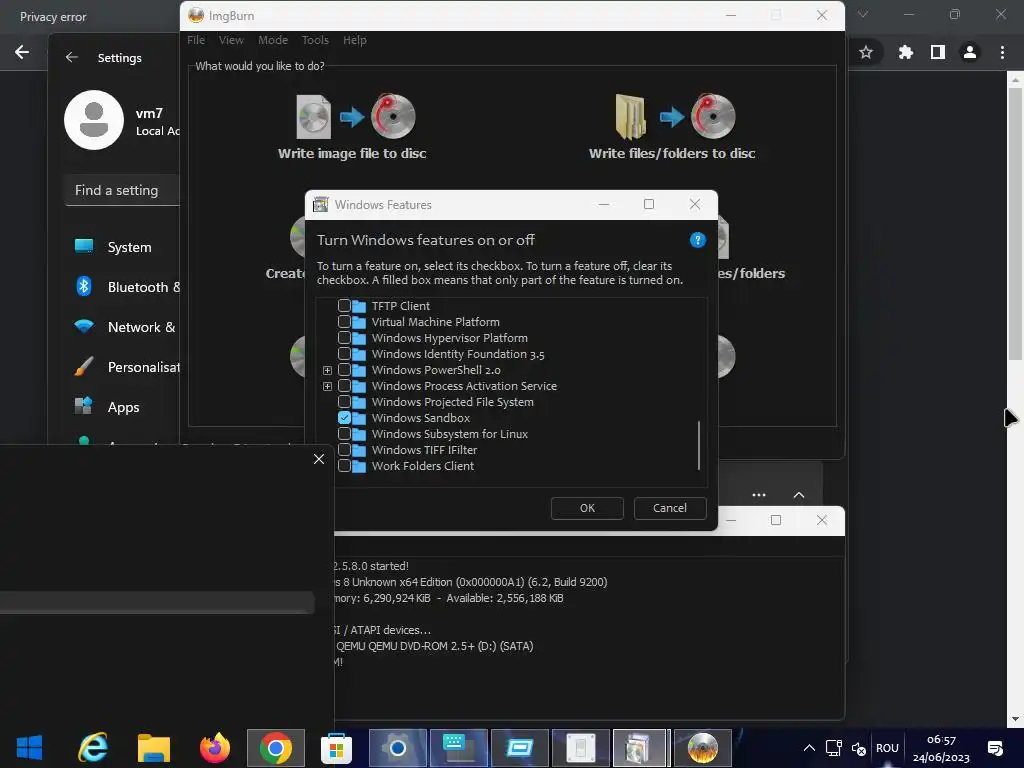Open the ImgBurn Tools menu
Screen dimensions: 1024x768
pyautogui.click(x=315, y=40)
